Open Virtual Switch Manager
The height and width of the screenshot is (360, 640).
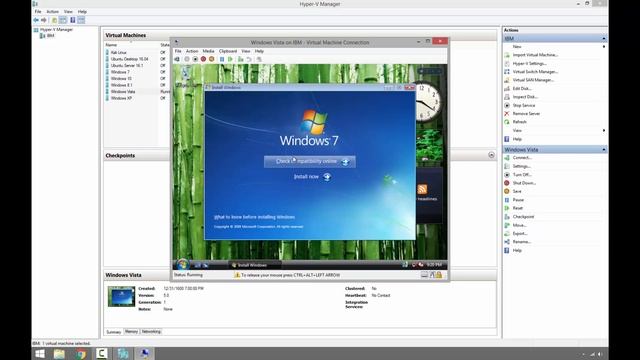[x=535, y=71]
